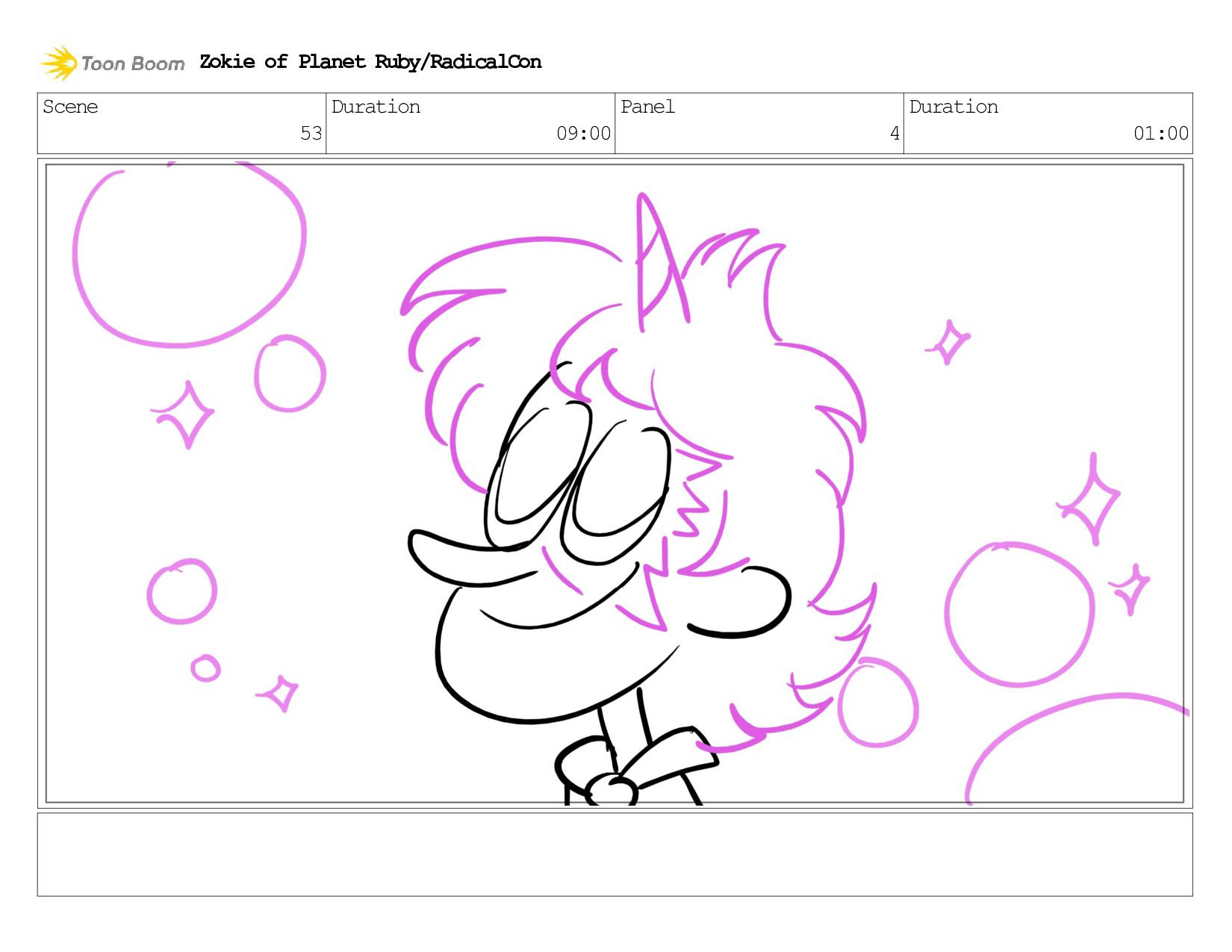The image size is (1232, 952).
Task: Click the 'Duration' label beside Scene
Action: tap(376, 107)
